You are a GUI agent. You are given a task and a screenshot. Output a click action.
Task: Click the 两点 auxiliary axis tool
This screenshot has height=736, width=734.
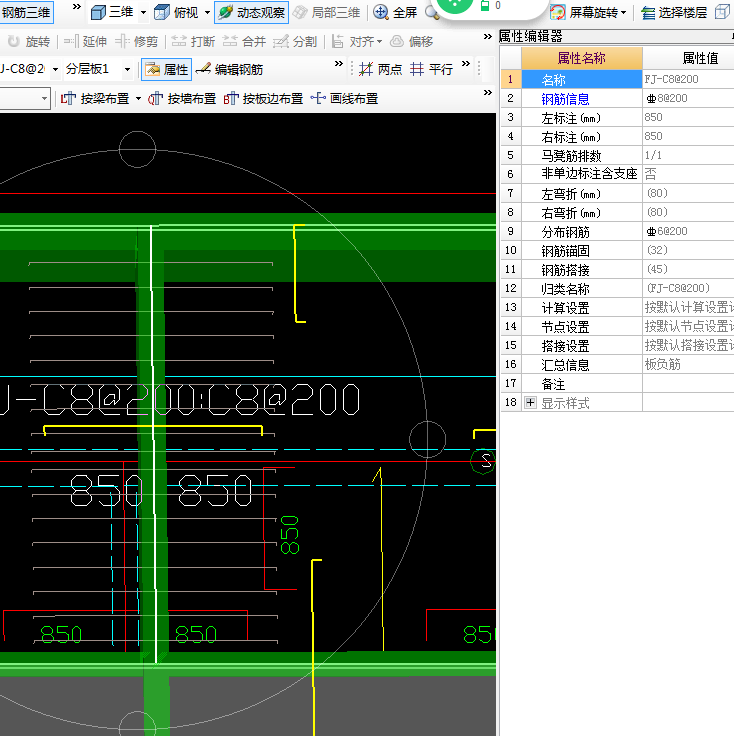click(380, 69)
